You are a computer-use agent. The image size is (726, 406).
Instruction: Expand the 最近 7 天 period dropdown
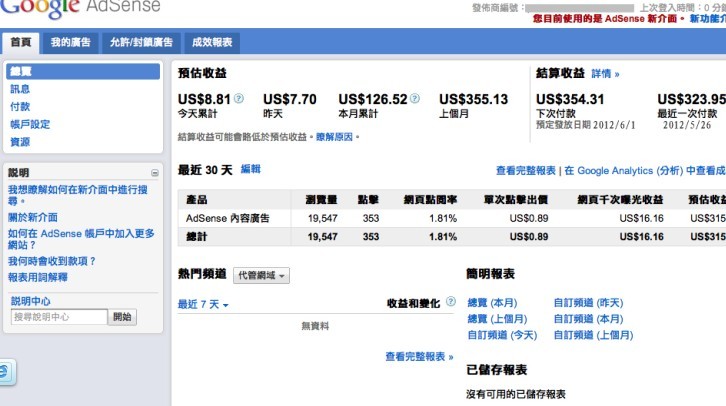click(203, 305)
